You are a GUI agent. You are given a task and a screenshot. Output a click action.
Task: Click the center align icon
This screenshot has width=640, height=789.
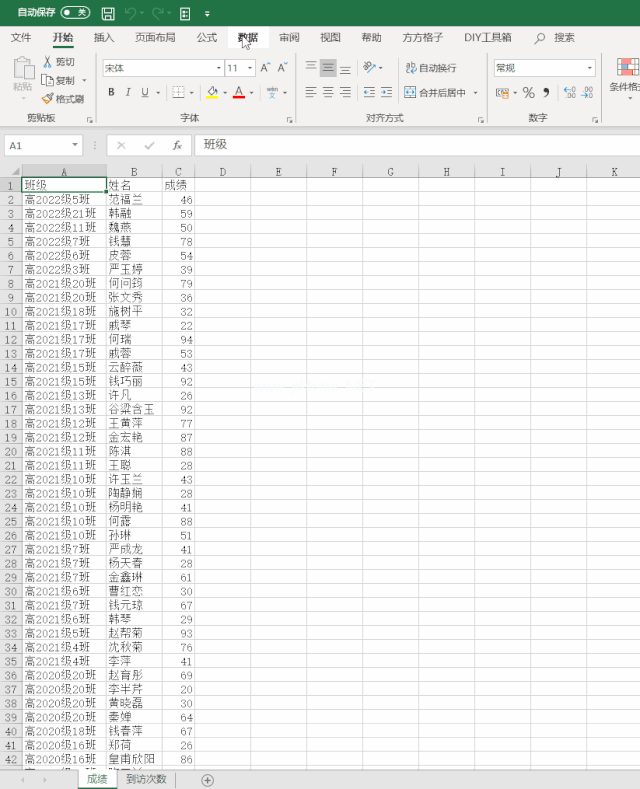pos(328,92)
